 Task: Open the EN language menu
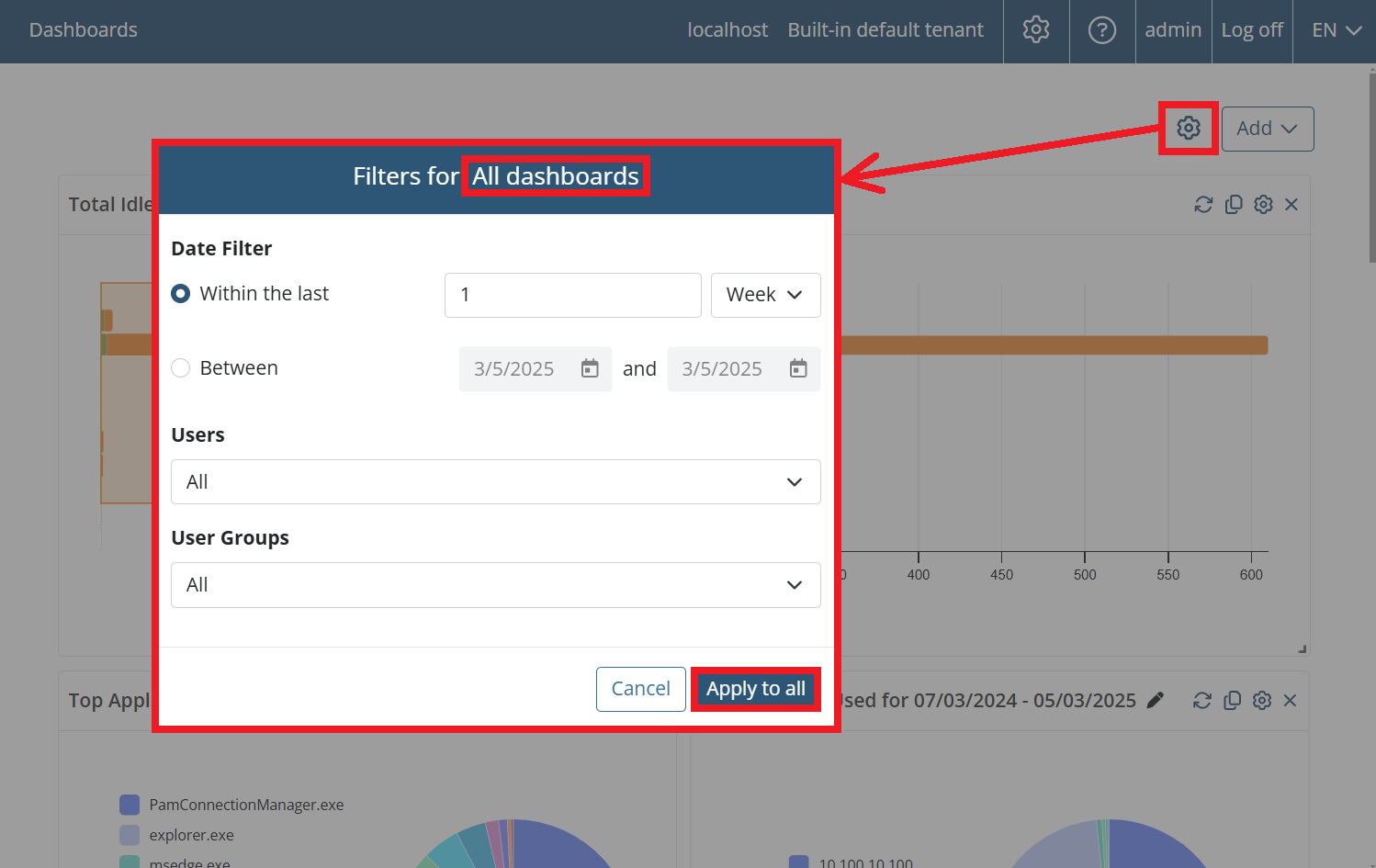coord(1335,30)
